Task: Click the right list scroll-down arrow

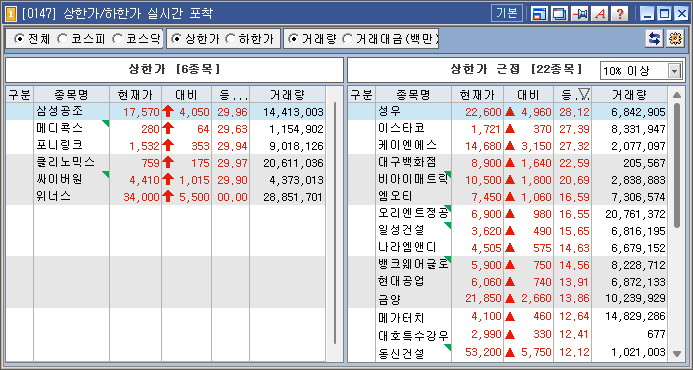Action: [677, 353]
